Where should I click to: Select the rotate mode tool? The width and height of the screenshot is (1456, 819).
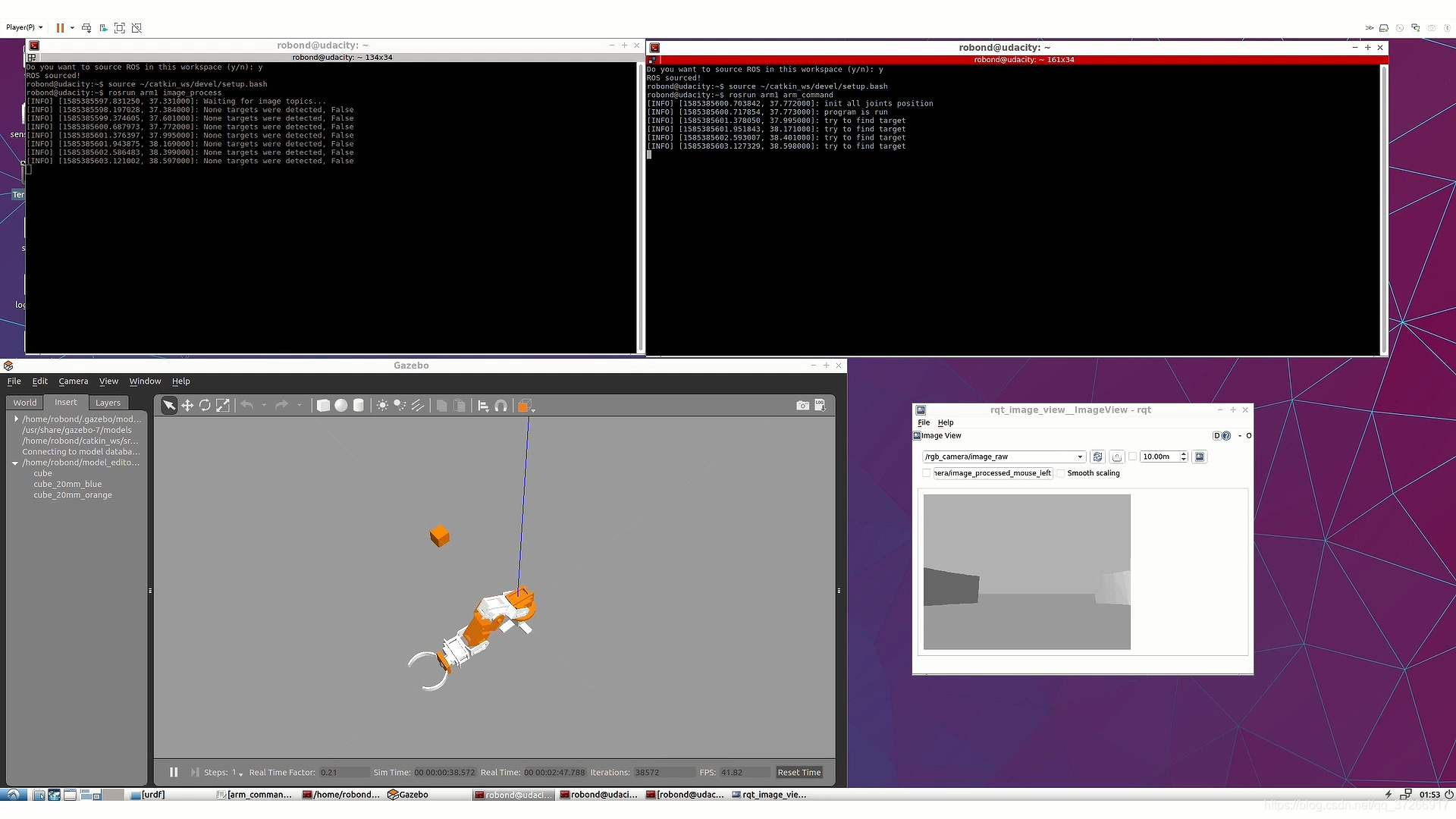click(205, 406)
